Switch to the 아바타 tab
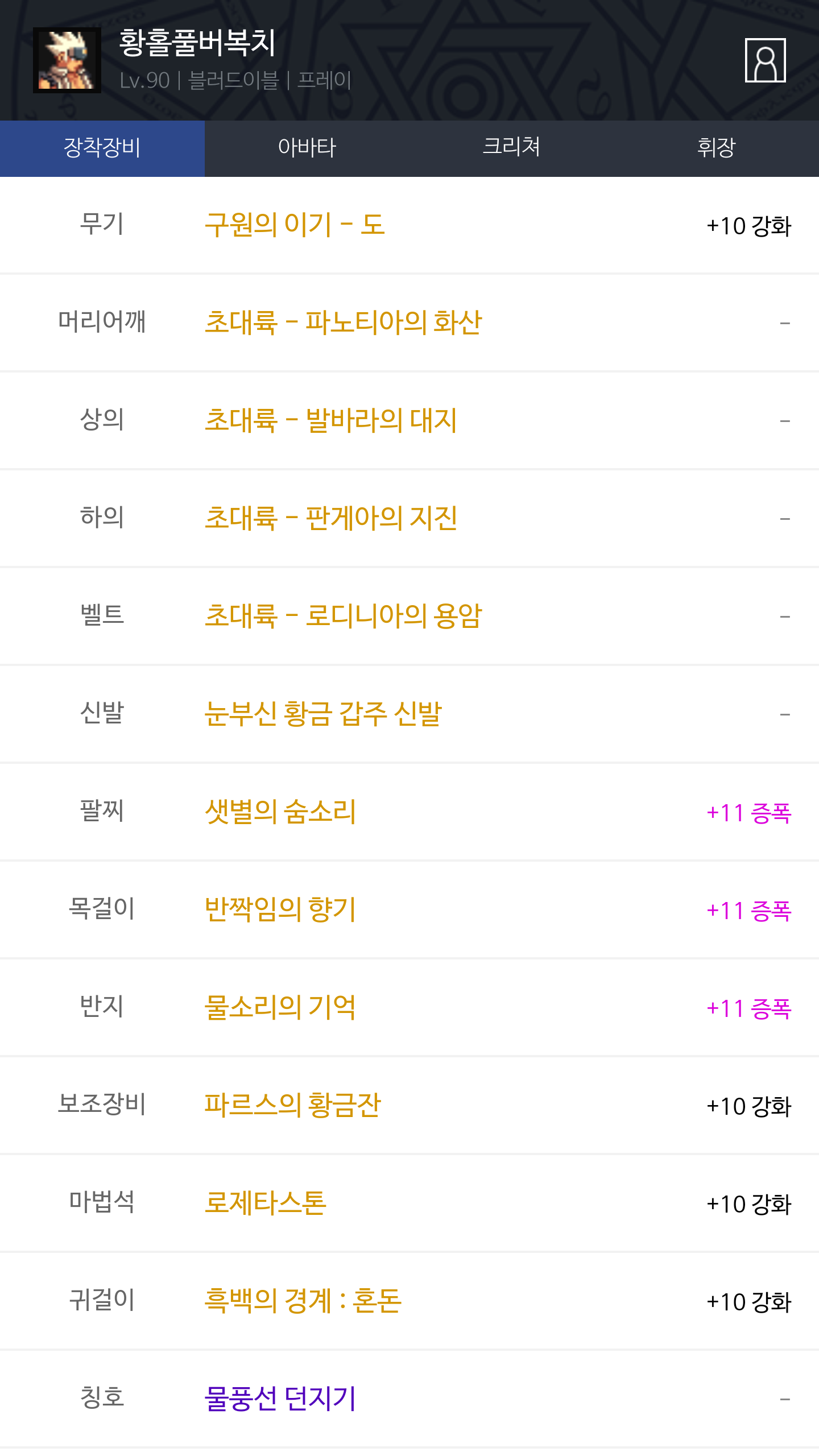The width and height of the screenshot is (819, 1456). click(307, 148)
